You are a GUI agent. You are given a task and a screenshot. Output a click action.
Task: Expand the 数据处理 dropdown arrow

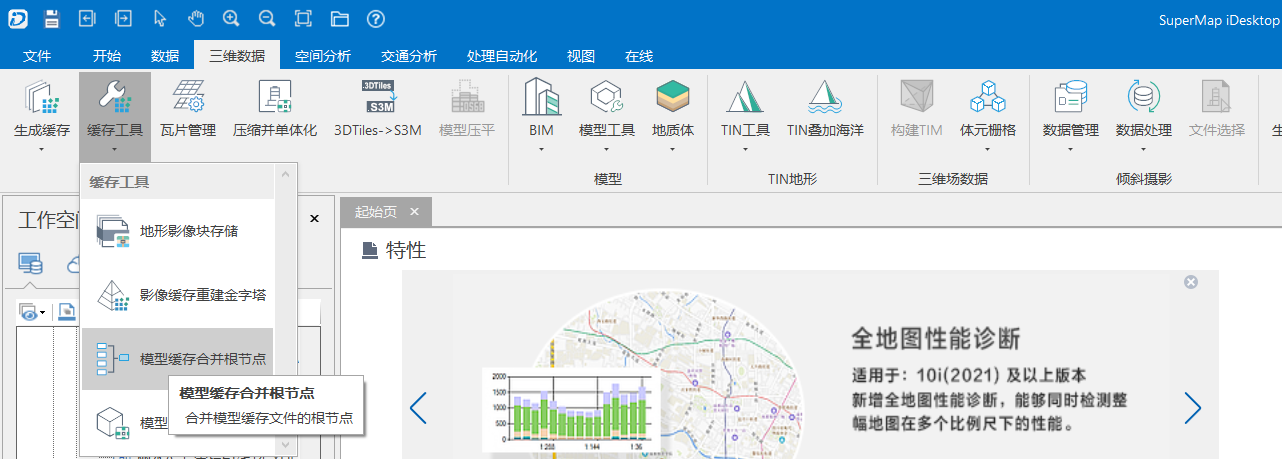[1144, 150]
